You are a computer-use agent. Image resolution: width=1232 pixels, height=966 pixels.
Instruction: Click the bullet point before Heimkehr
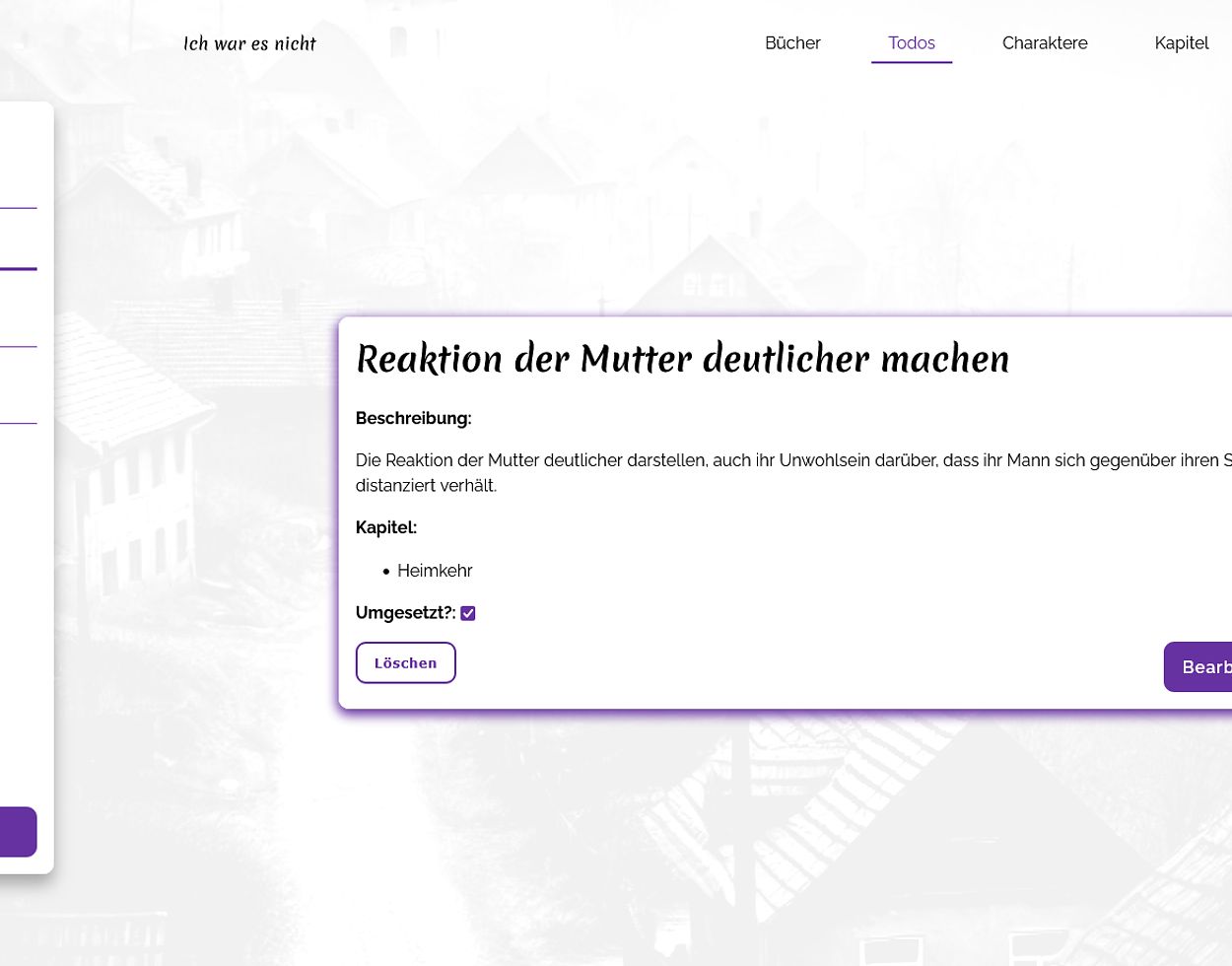tap(386, 572)
